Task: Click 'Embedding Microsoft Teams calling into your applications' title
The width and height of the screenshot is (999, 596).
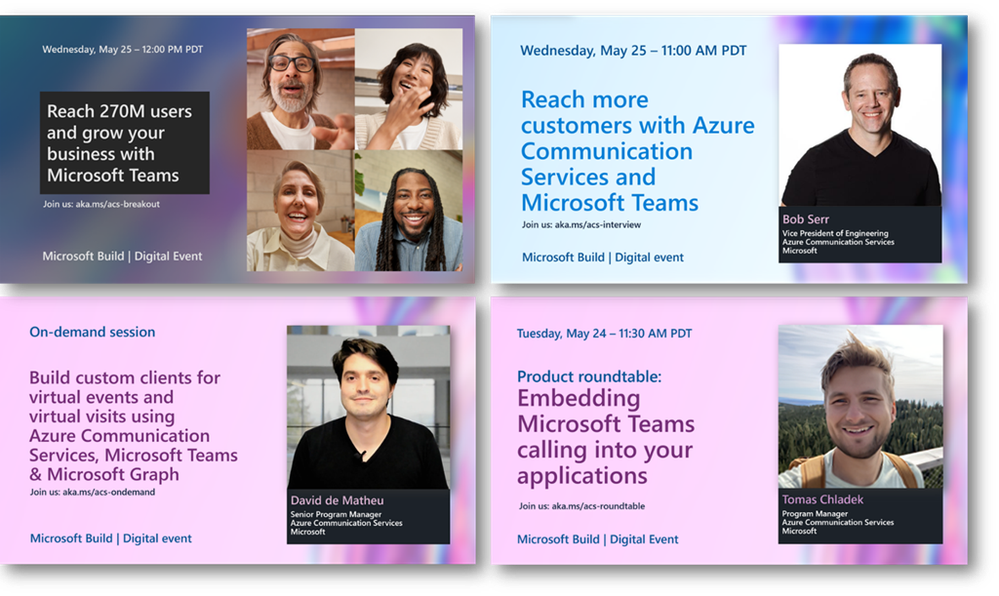Action: pyautogui.click(x=606, y=437)
